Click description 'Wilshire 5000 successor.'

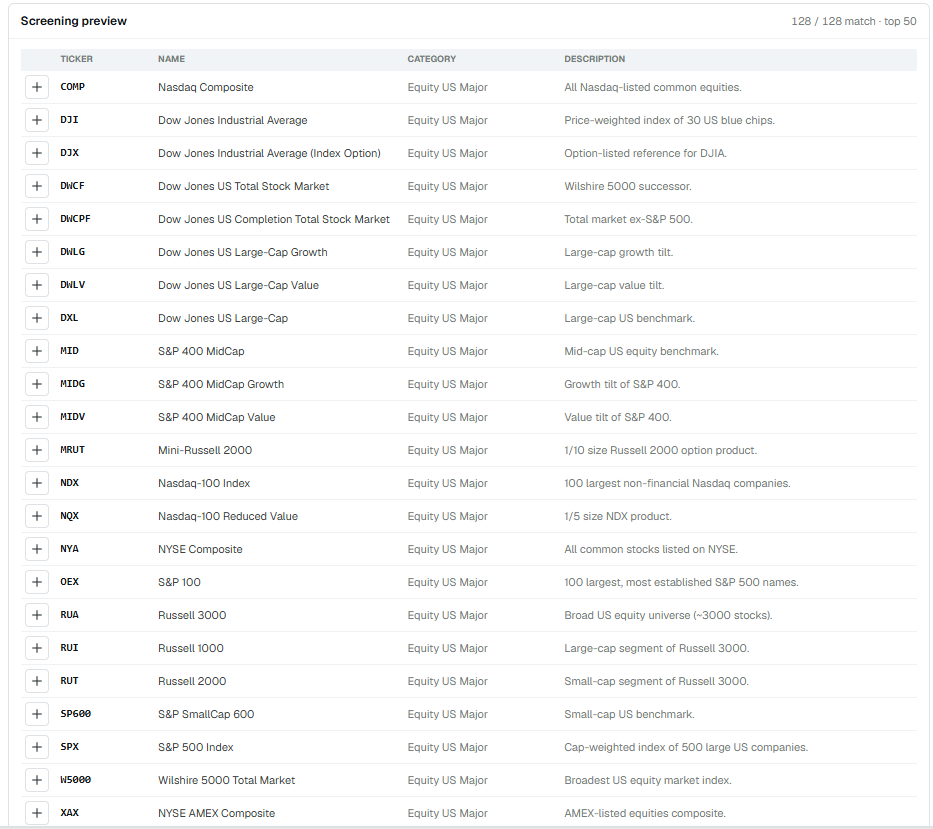[628, 186]
